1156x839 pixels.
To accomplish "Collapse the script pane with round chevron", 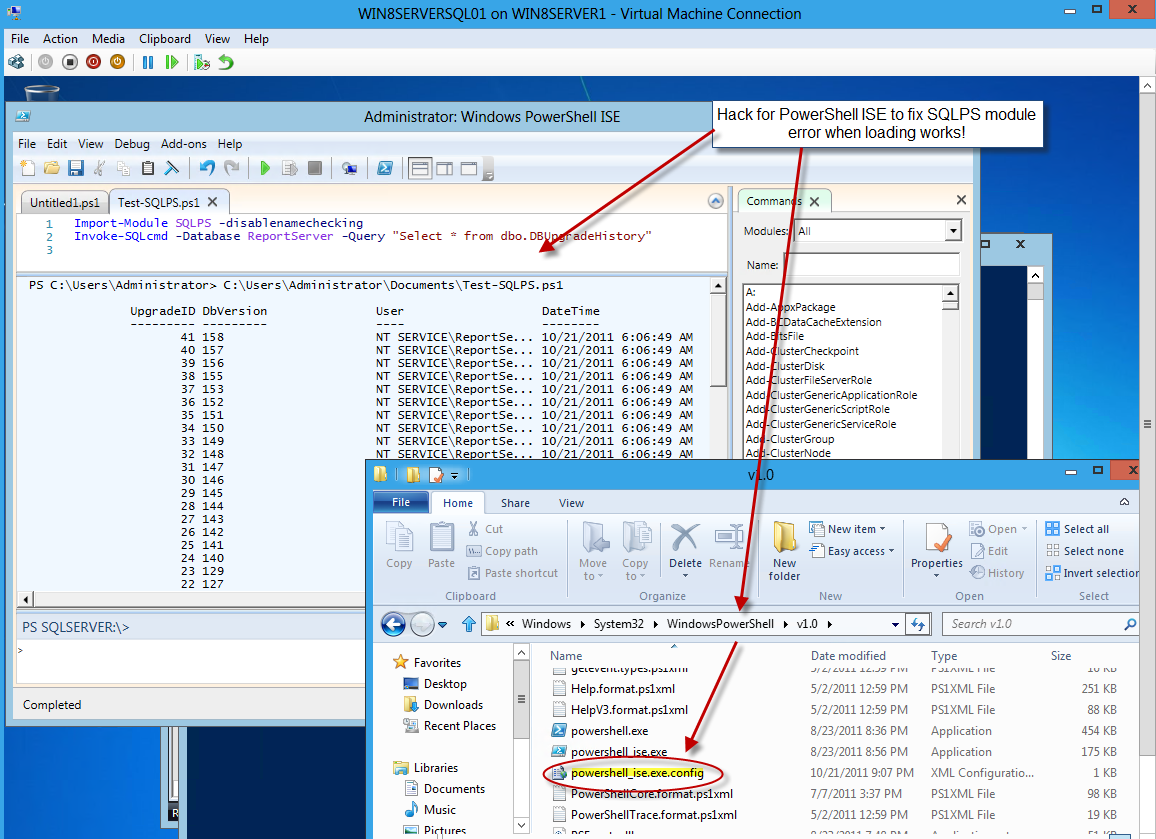I will click(715, 201).
